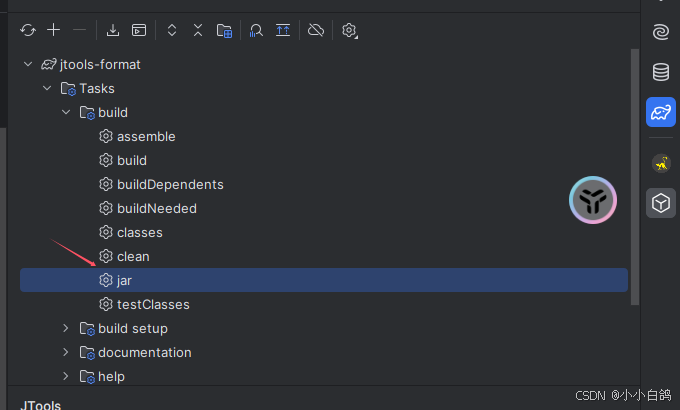Collapse the Tasks folder chevron
The width and height of the screenshot is (680, 410).
pos(47,89)
